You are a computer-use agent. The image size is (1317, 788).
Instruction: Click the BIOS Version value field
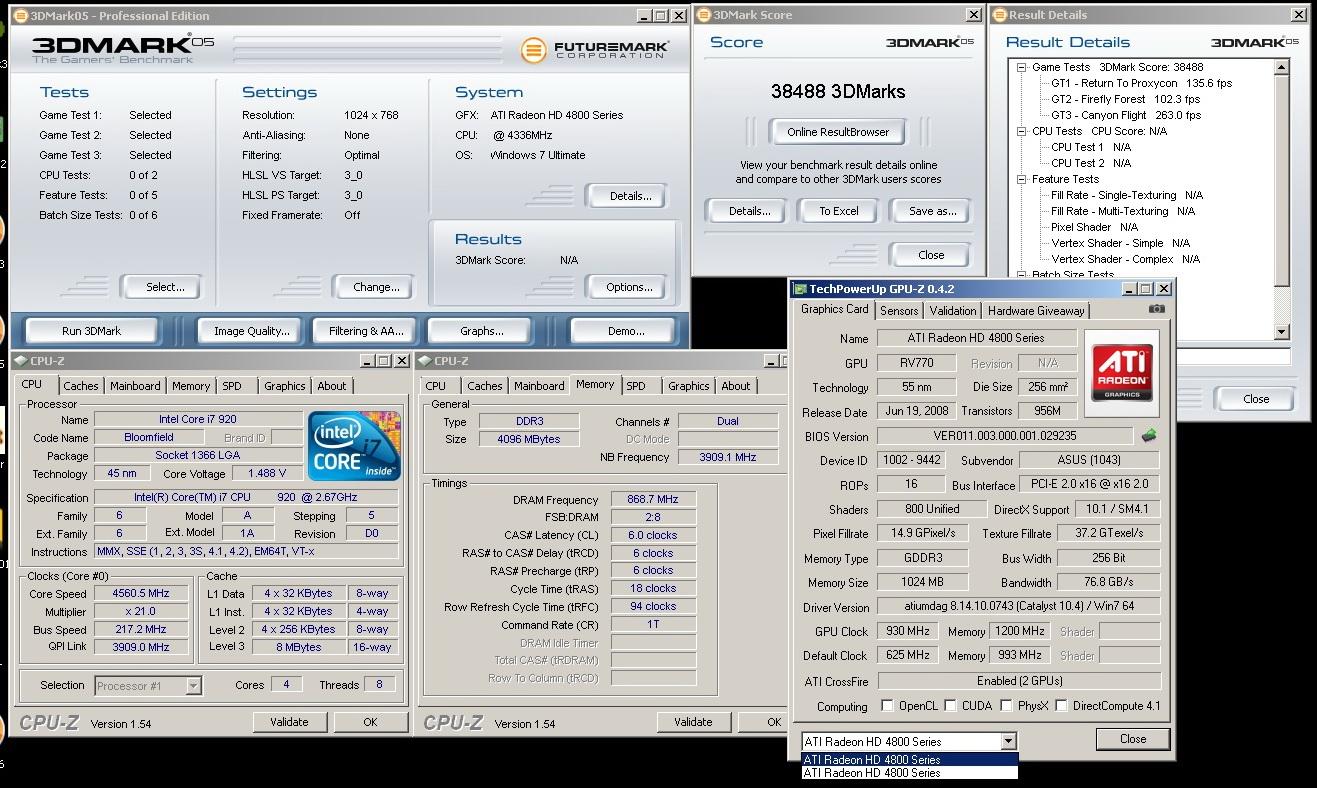pos(1007,436)
